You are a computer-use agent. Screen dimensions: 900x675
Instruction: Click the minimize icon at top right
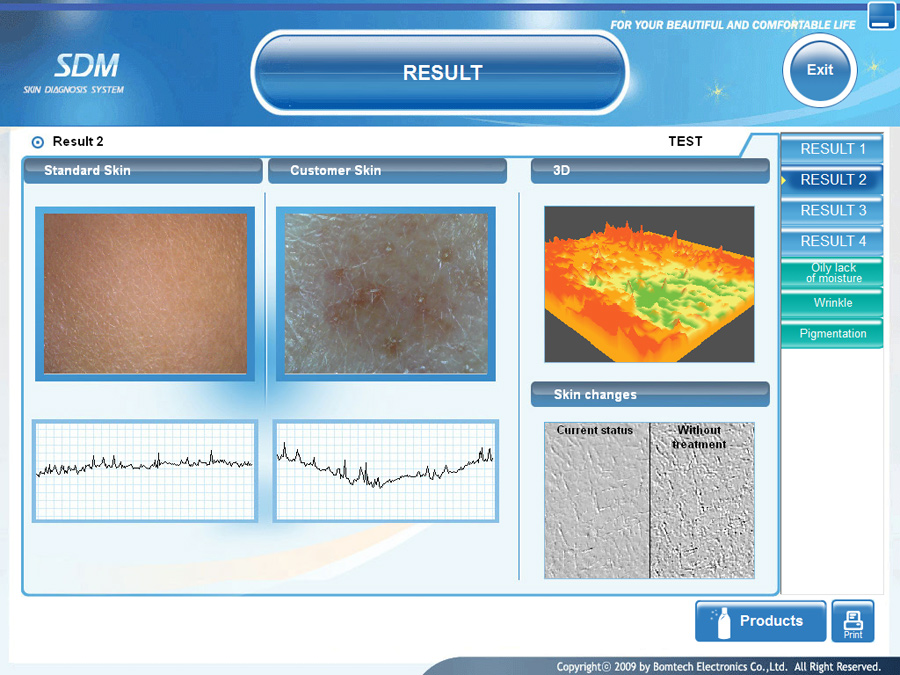(881, 16)
